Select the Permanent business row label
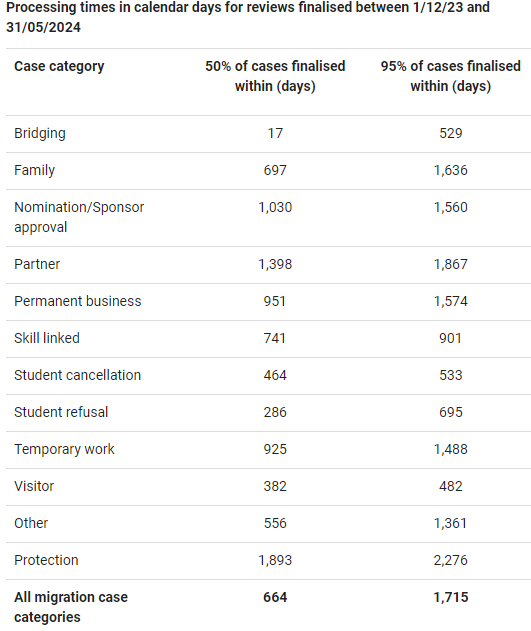Image resolution: width=531 pixels, height=631 pixels. [78, 301]
